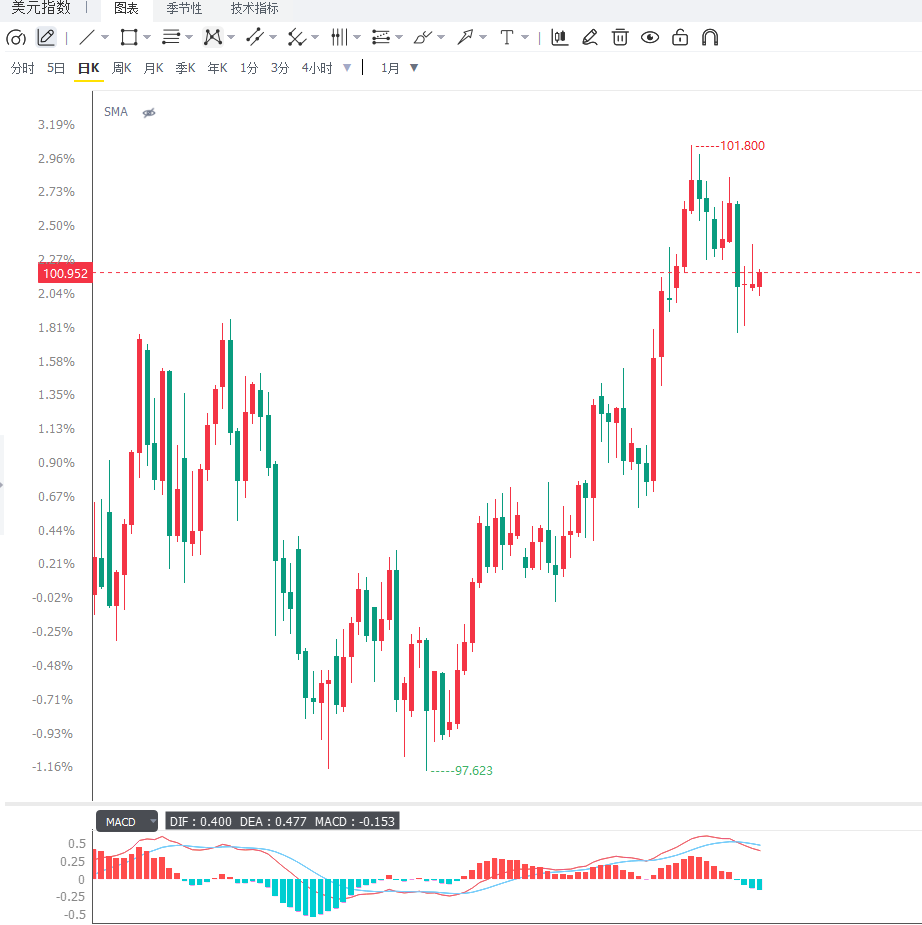This screenshot has width=922, height=925.
Task: Select the 周K timeframe
Action: point(122,68)
